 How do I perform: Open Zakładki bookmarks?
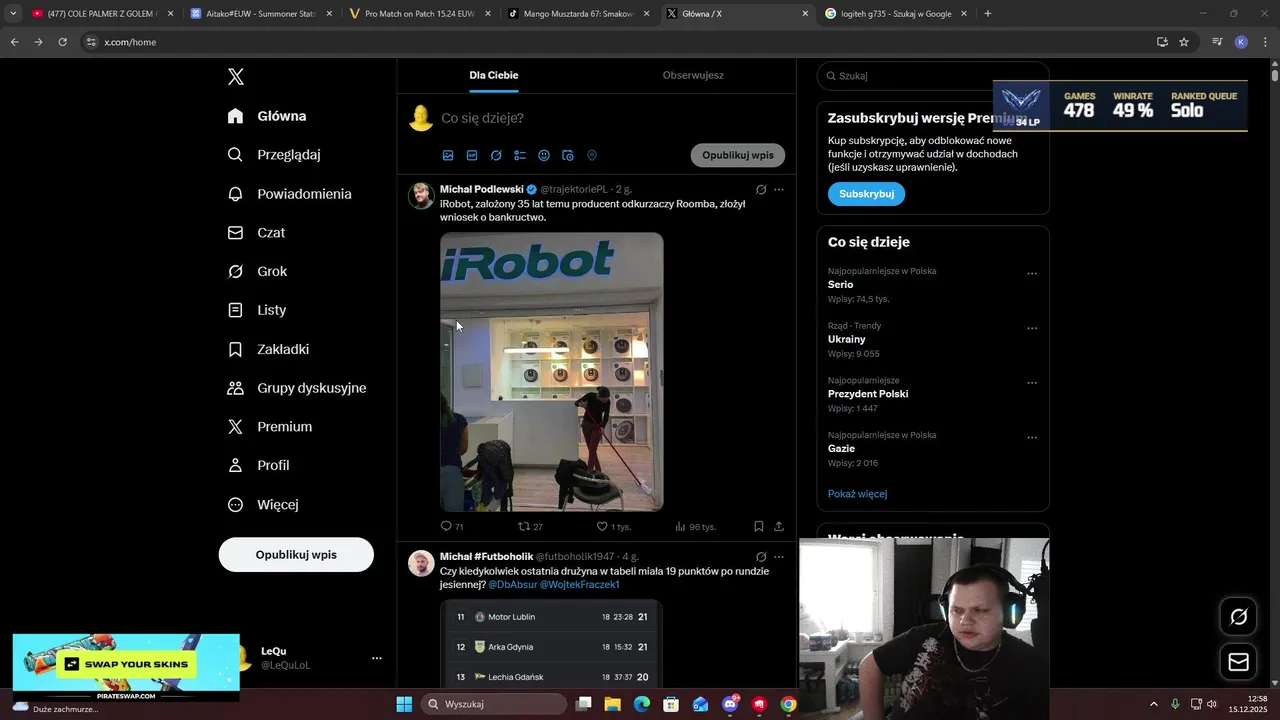268,349
